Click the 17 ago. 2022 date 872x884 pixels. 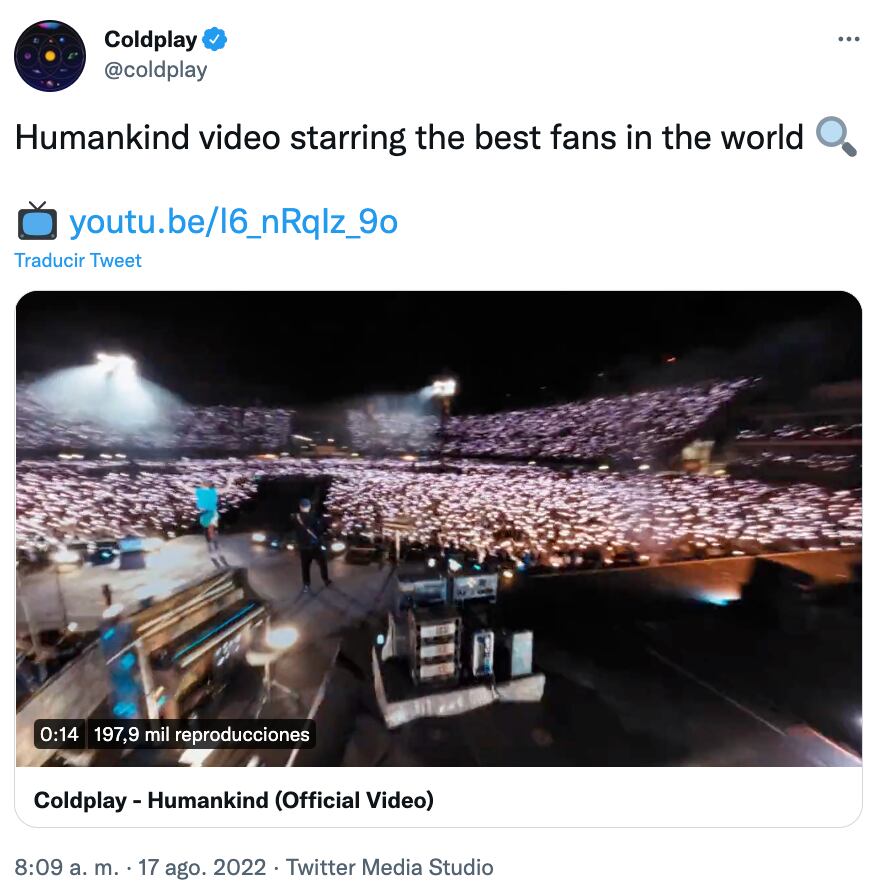(203, 866)
